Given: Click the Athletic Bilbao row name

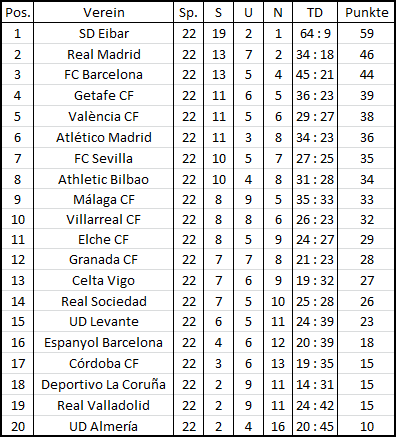Looking at the screenshot, I should (x=104, y=179).
